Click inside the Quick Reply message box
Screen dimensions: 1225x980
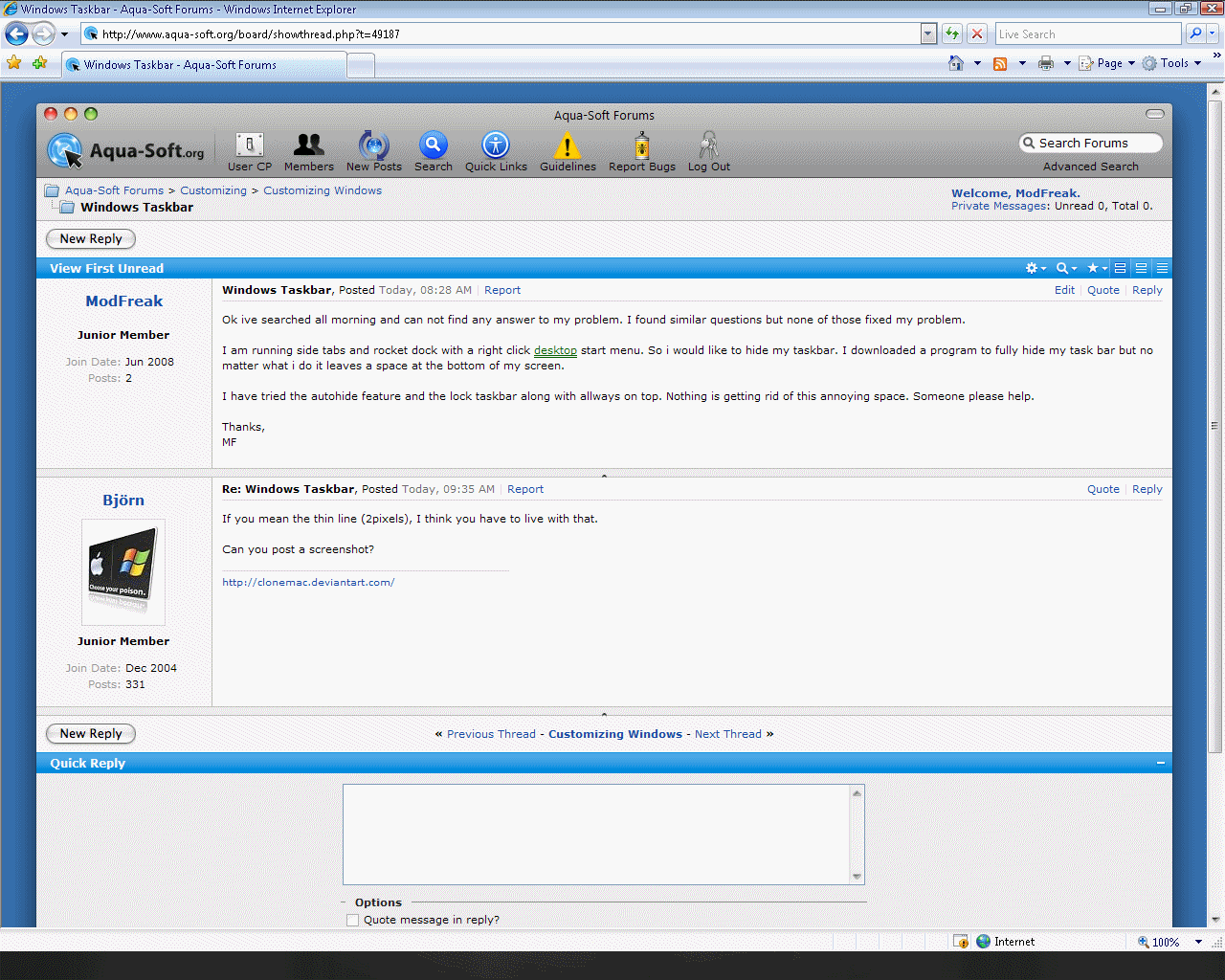[597, 835]
